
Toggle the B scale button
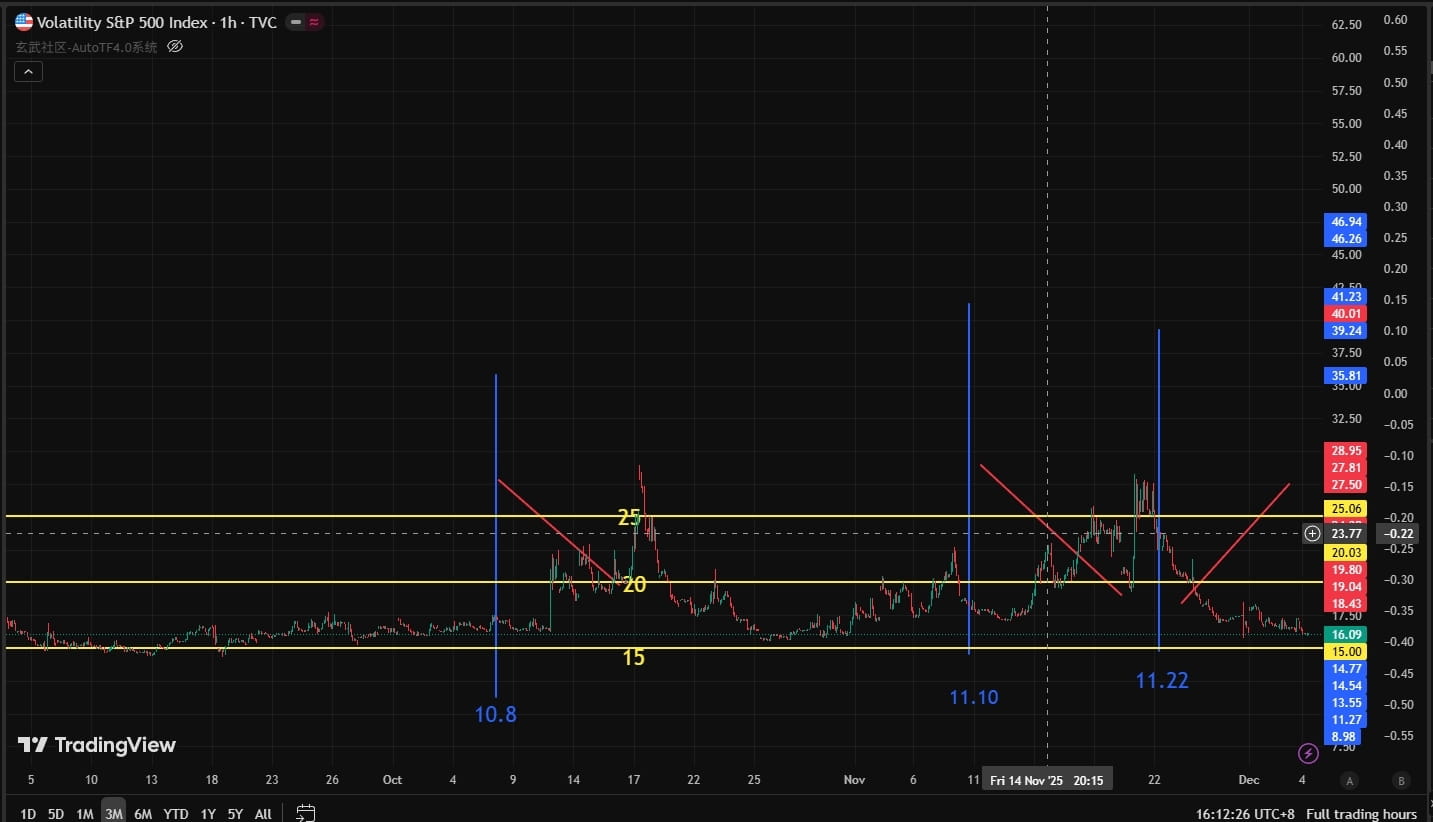1401,780
